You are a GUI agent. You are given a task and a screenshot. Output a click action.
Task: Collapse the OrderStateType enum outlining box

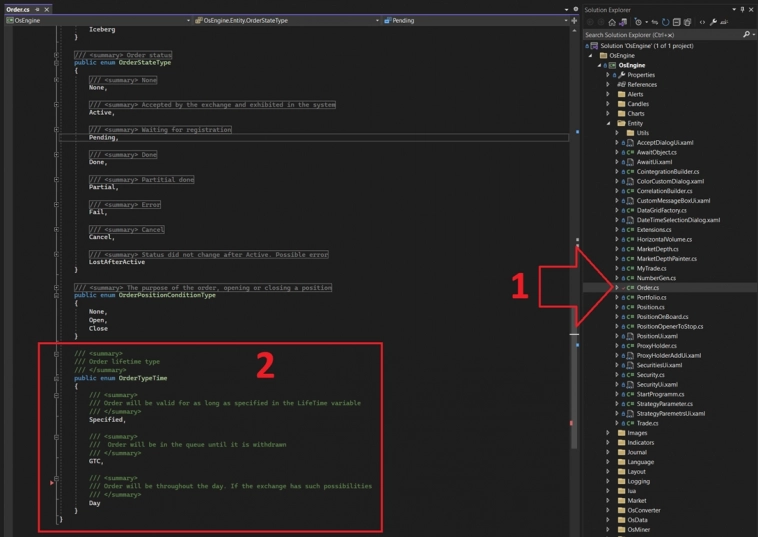pos(57,62)
